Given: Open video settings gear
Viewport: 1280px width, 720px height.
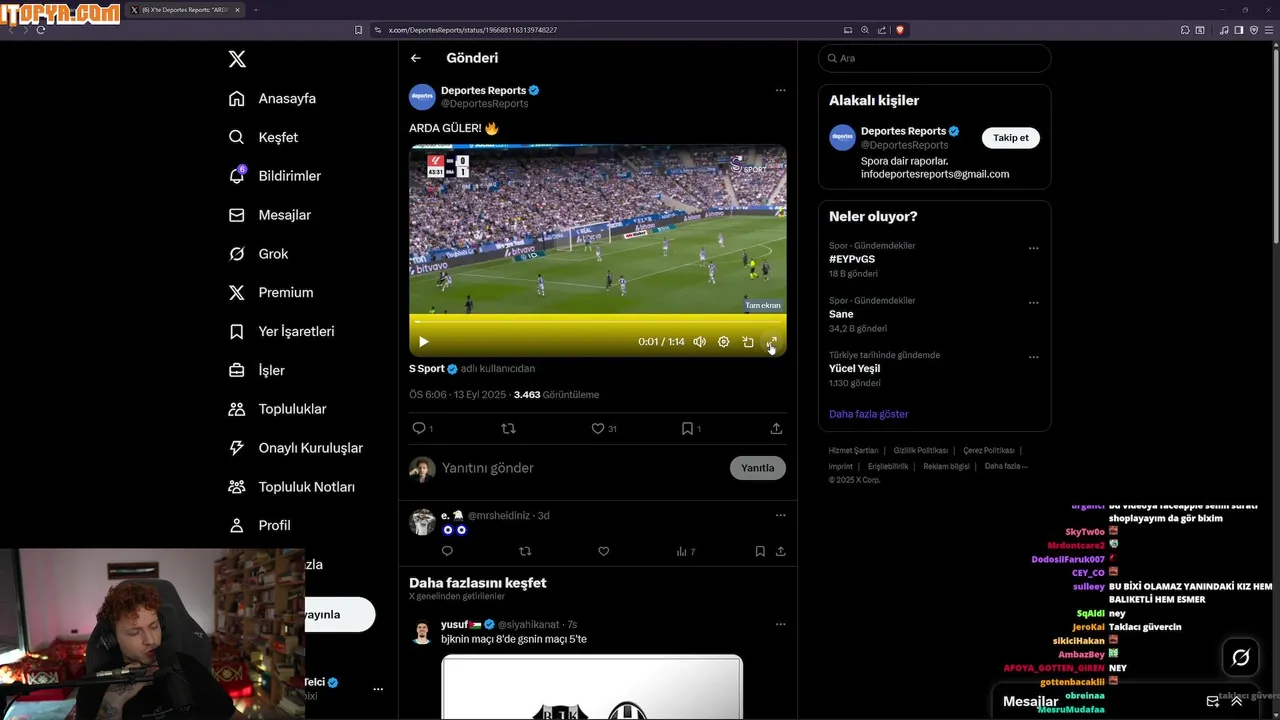Looking at the screenshot, I should coord(724,342).
